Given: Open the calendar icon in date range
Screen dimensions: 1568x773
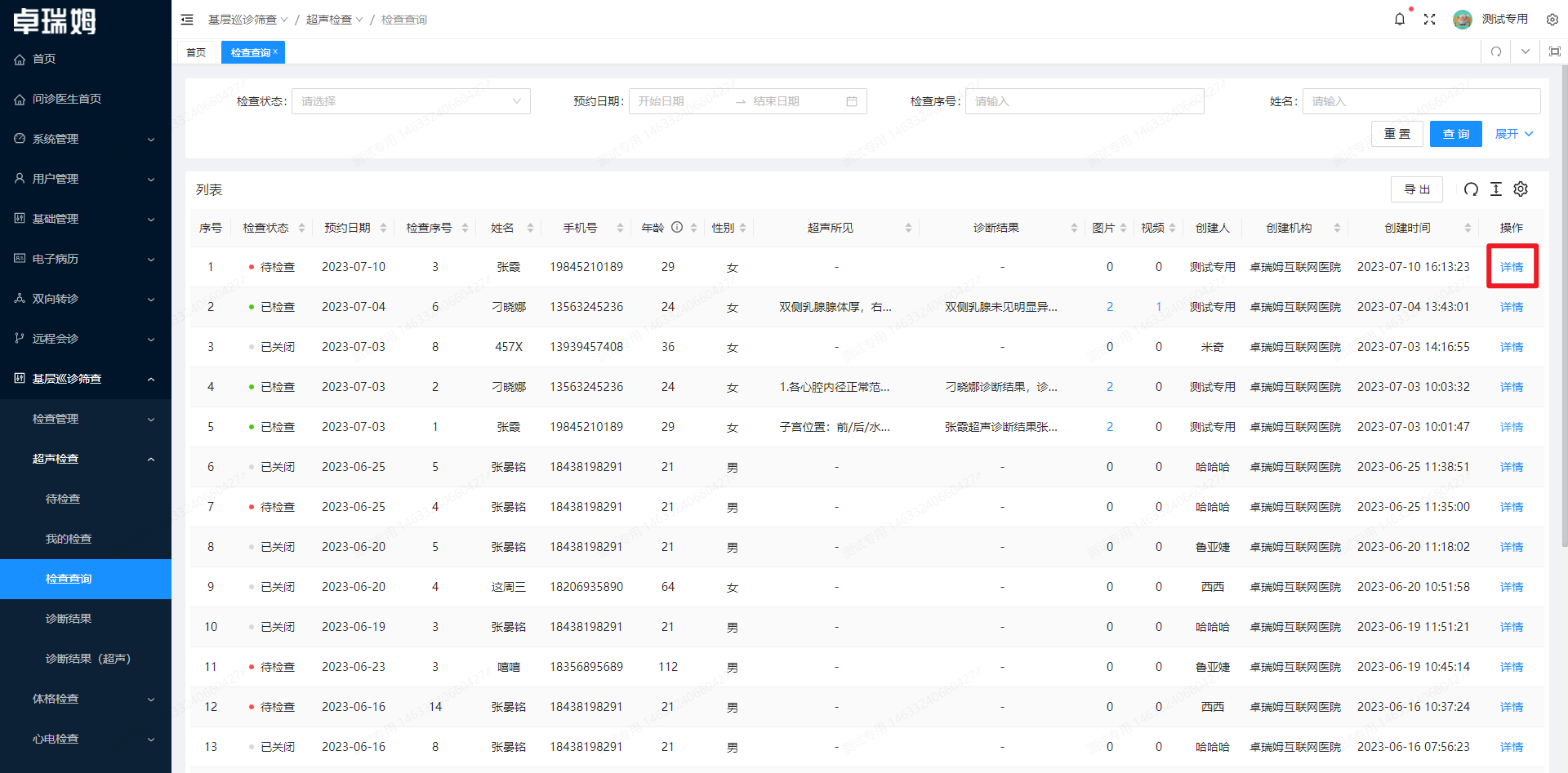Looking at the screenshot, I should pyautogui.click(x=852, y=101).
